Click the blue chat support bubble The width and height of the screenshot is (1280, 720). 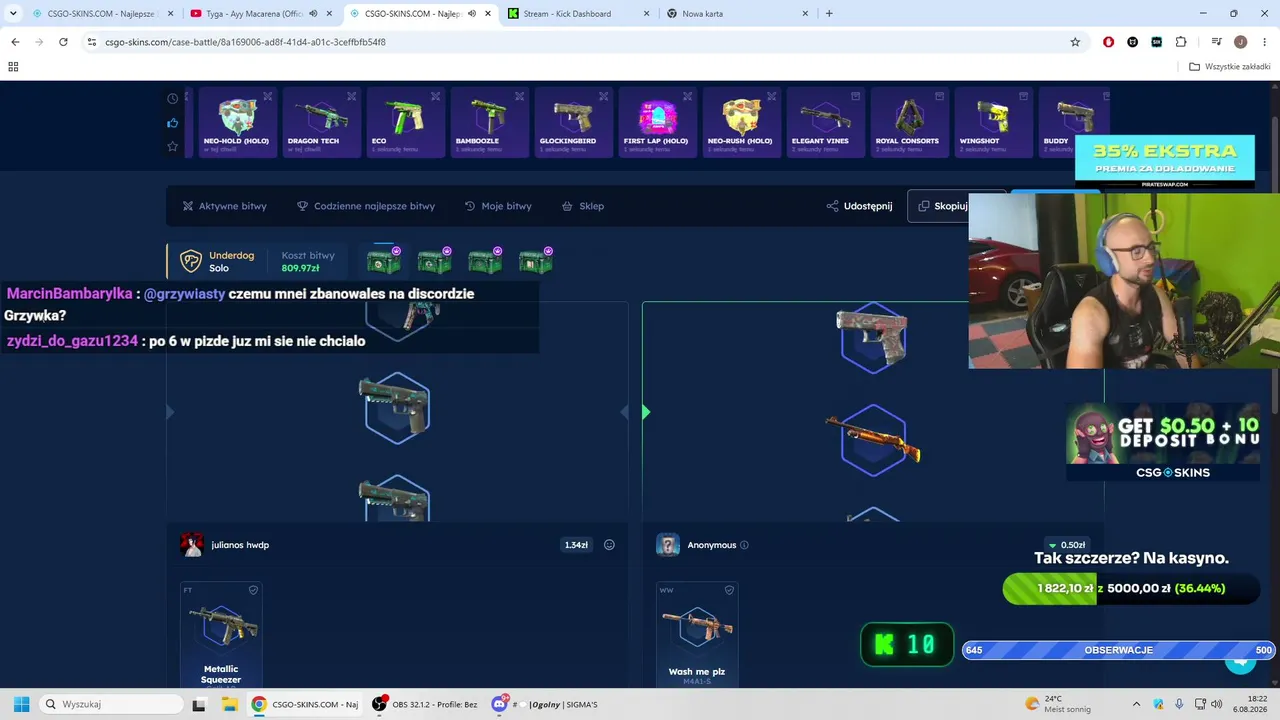(1241, 661)
